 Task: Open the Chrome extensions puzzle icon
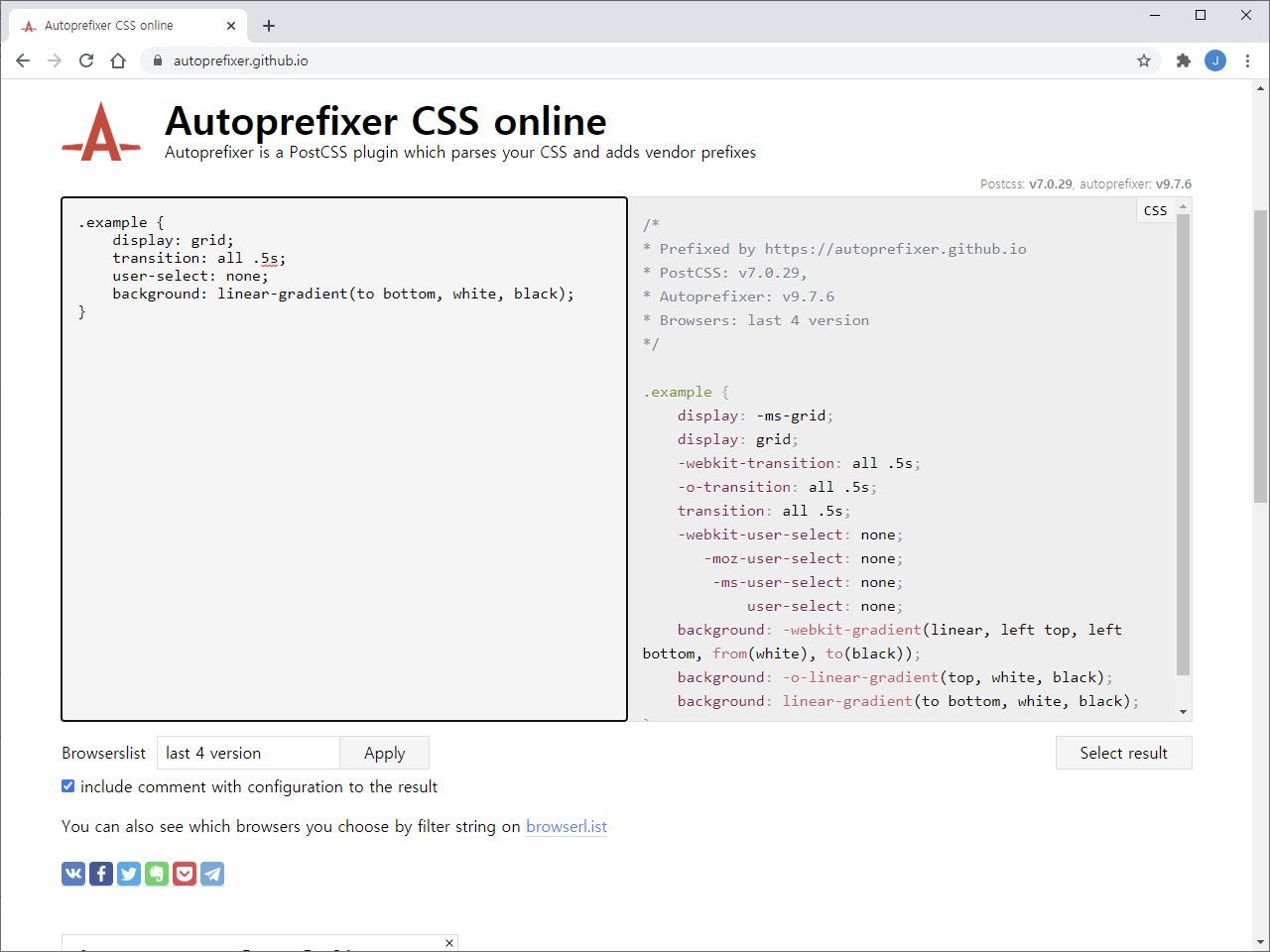(x=1183, y=60)
